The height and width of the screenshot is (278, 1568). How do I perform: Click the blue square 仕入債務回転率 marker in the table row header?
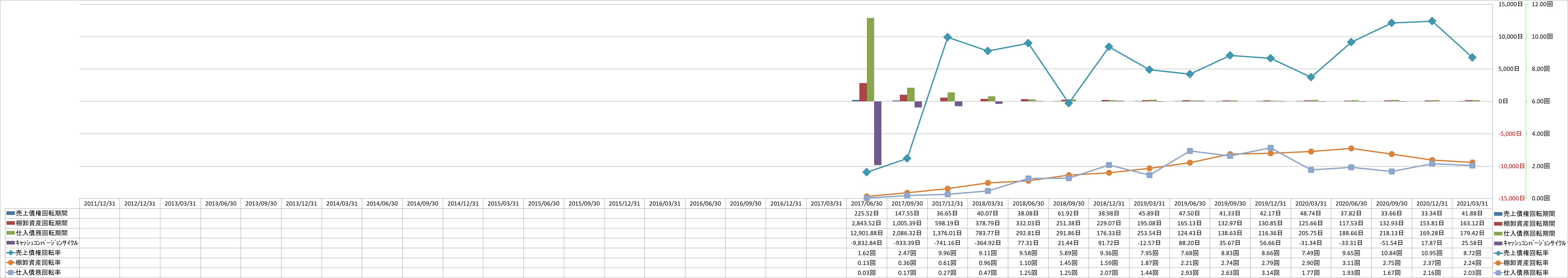click(10, 272)
